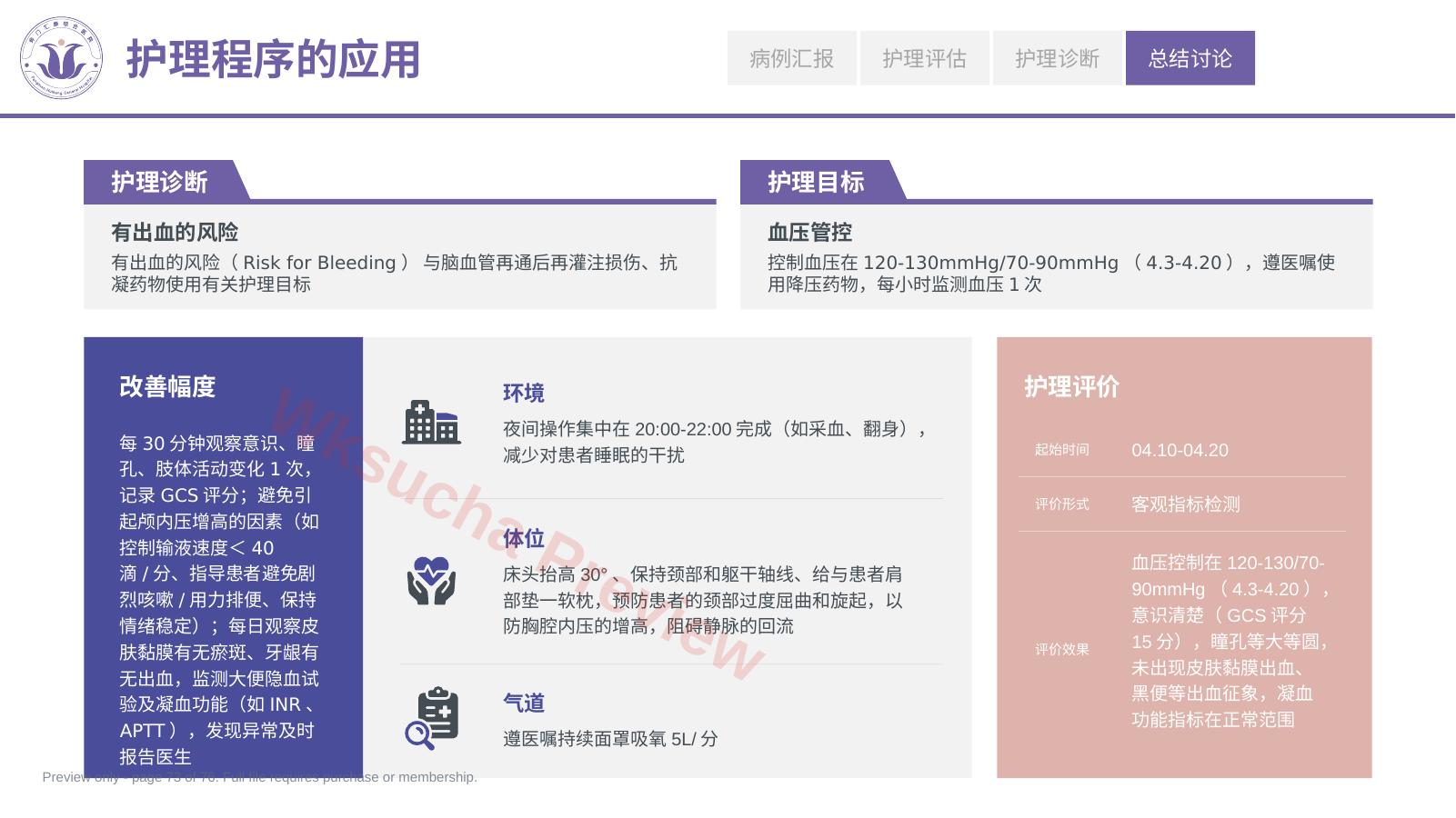Select the date range 04.10-04.20
The image size is (1456, 818).
click(x=1180, y=450)
